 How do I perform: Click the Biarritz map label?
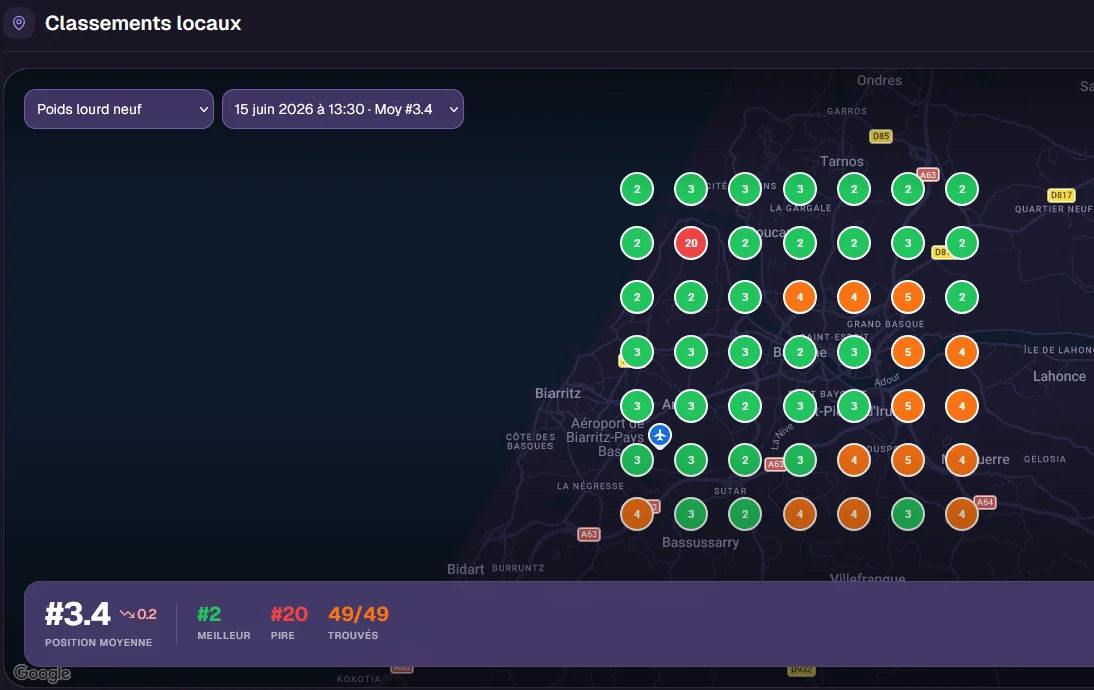(557, 393)
